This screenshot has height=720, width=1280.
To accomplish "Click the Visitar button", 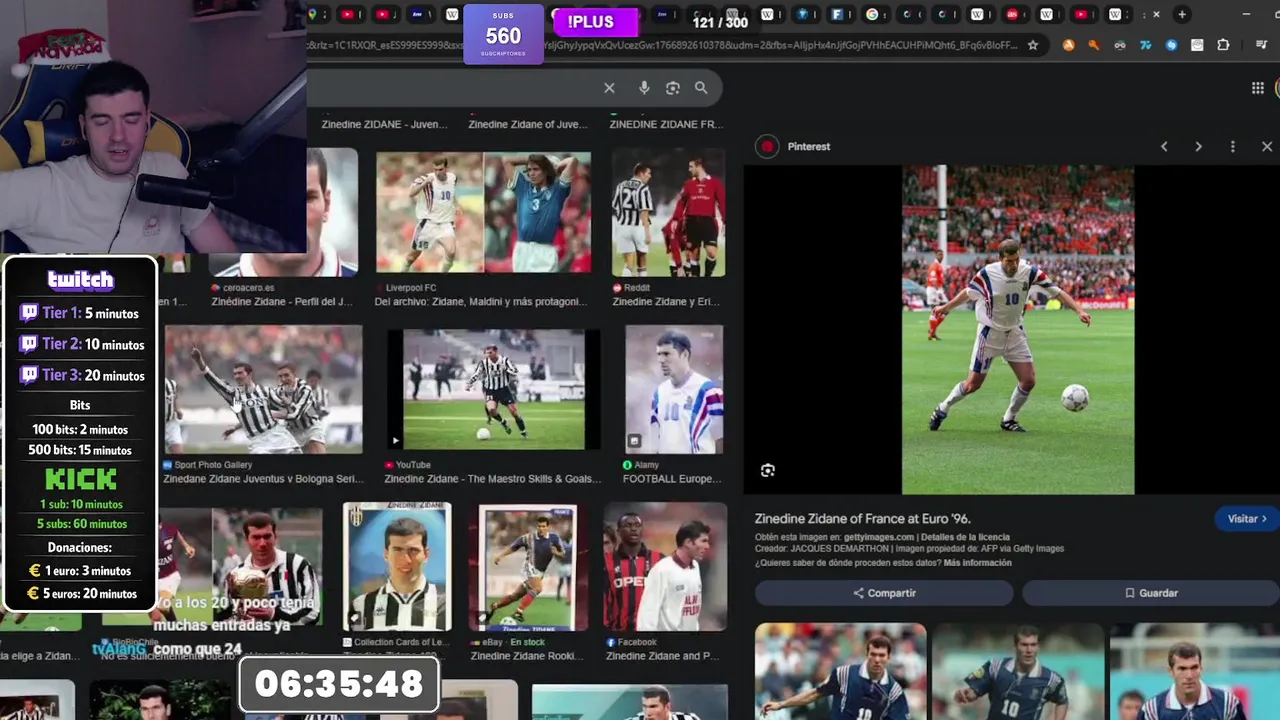I will pos(1246,519).
